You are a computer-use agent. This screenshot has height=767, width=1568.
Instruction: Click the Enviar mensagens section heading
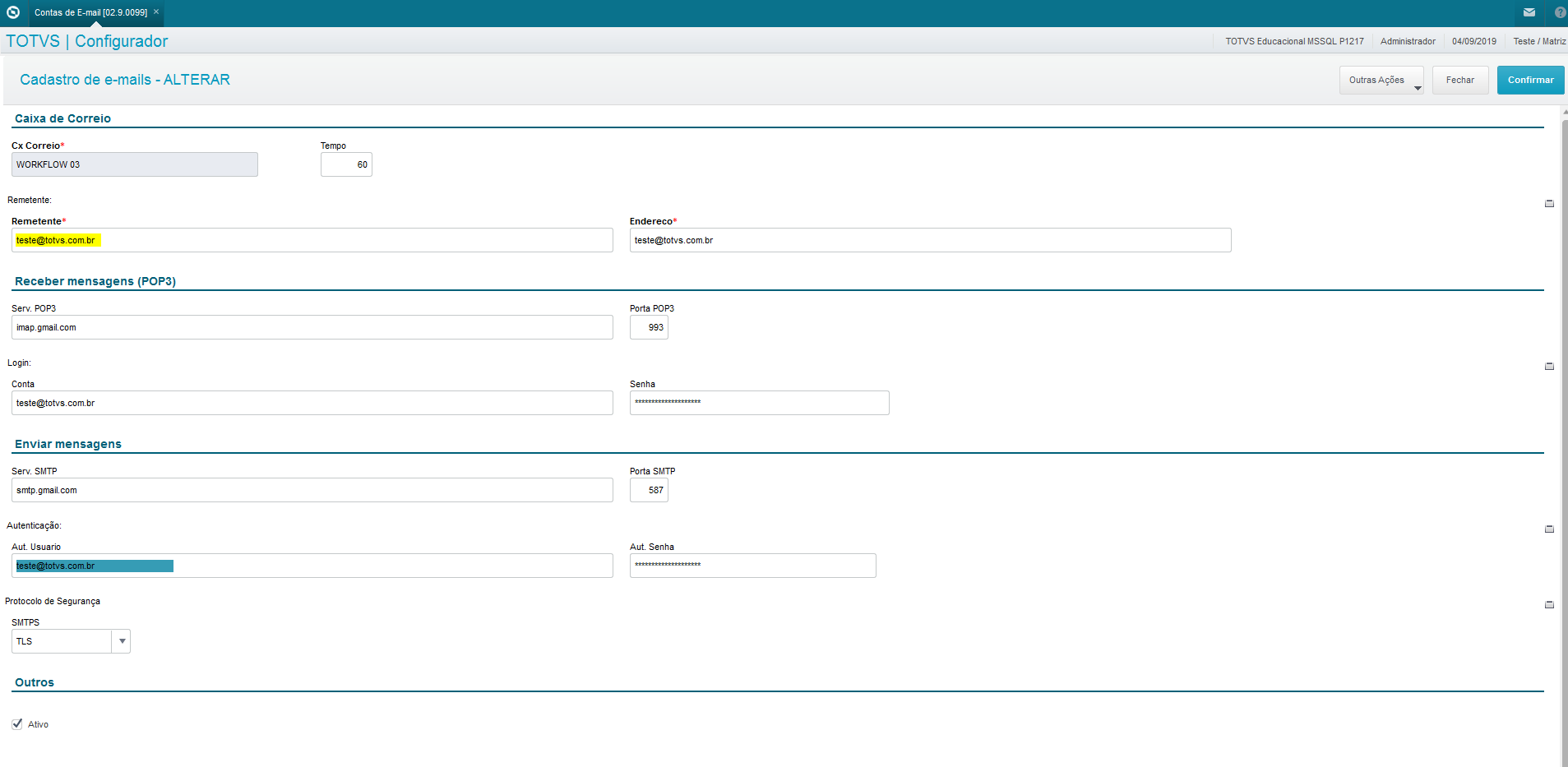(68, 444)
